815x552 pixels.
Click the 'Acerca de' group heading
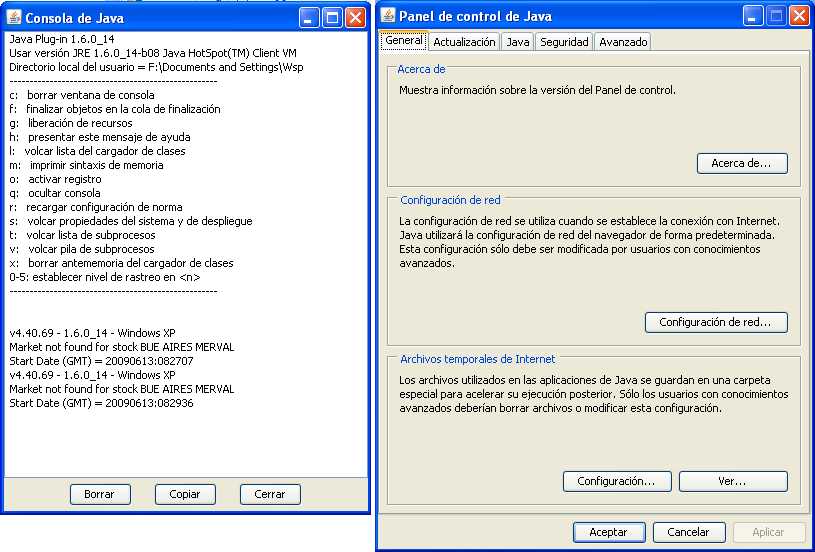click(x=422, y=69)
